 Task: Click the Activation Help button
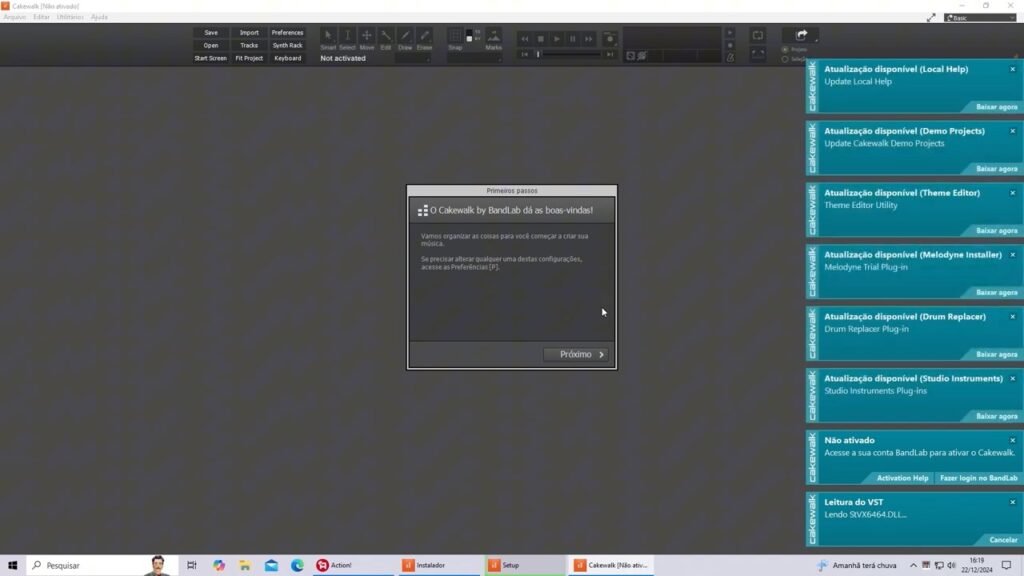click(903, 478)
